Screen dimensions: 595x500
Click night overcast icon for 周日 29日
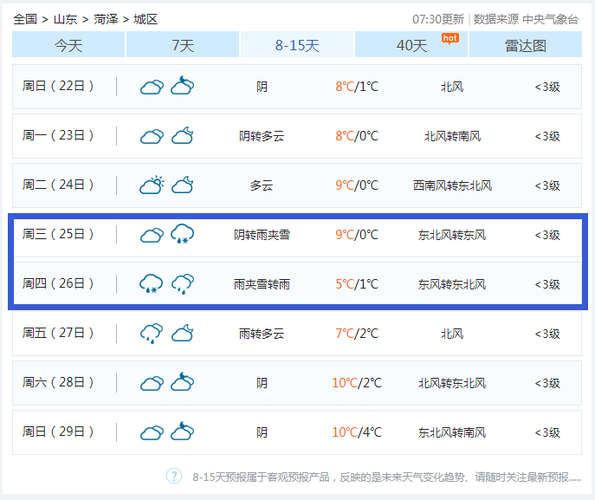pos(182,431)
